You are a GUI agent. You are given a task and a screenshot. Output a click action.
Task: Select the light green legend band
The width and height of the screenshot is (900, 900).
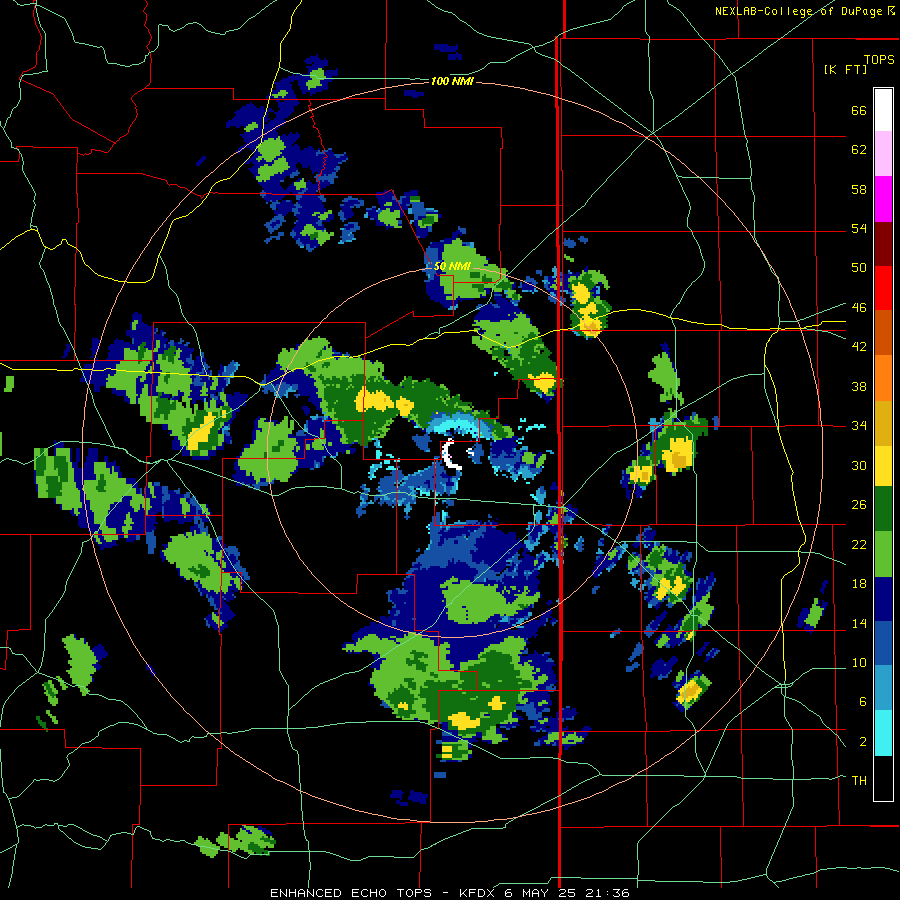click(x=883, y=554)
